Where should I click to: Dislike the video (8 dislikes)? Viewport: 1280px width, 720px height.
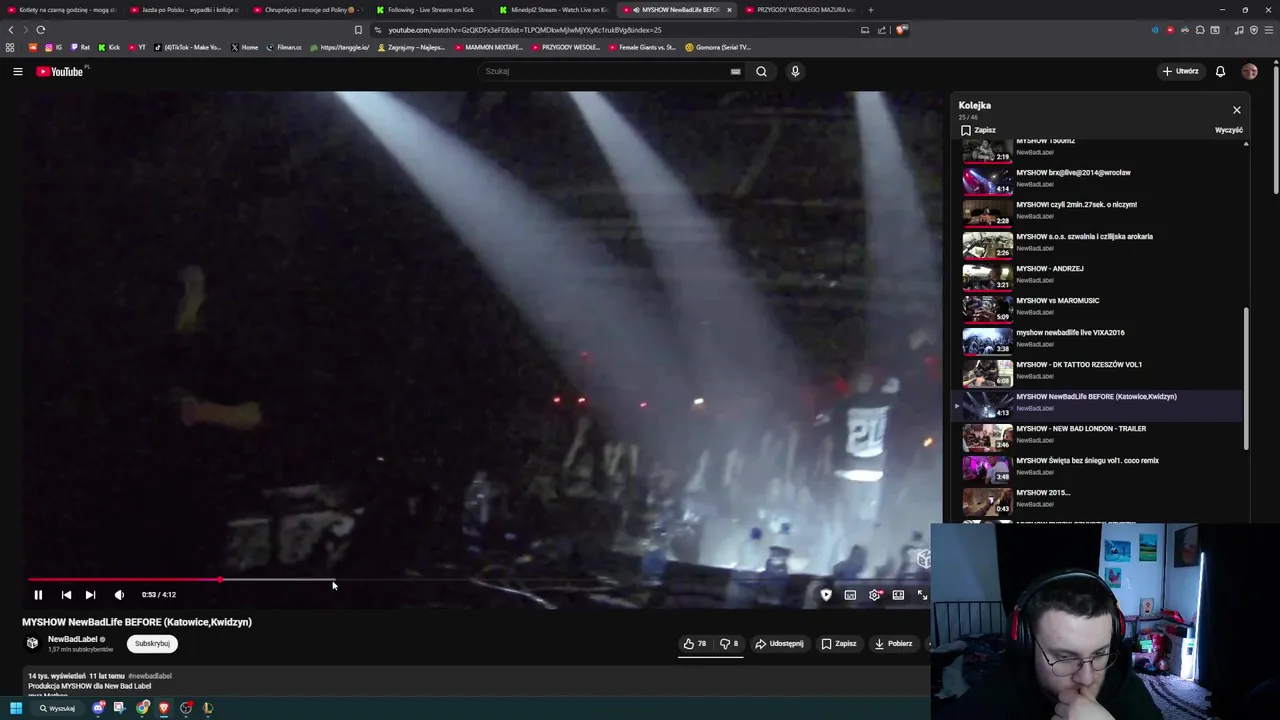[729, 644]
